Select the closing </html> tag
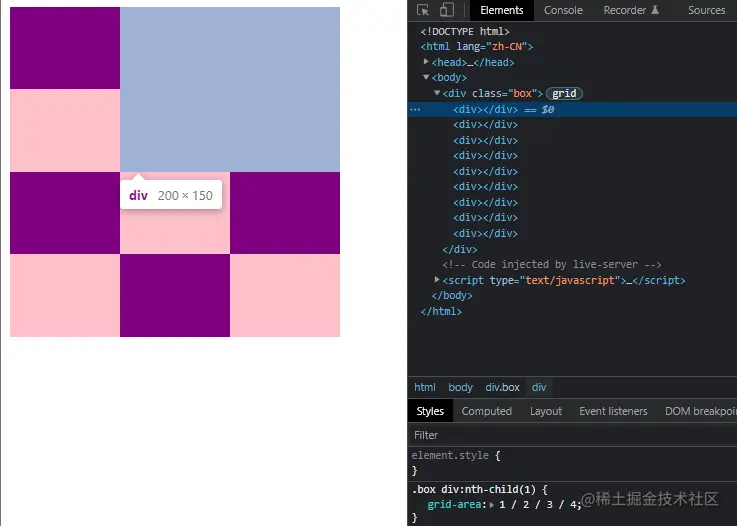 pos(441,311)
